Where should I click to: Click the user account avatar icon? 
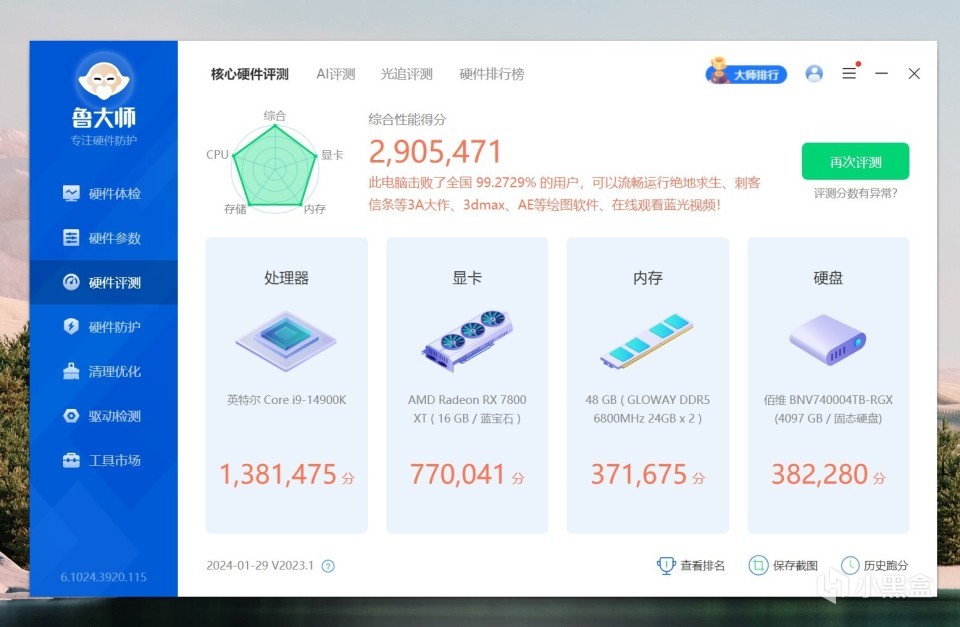click(x=814, y=73)
